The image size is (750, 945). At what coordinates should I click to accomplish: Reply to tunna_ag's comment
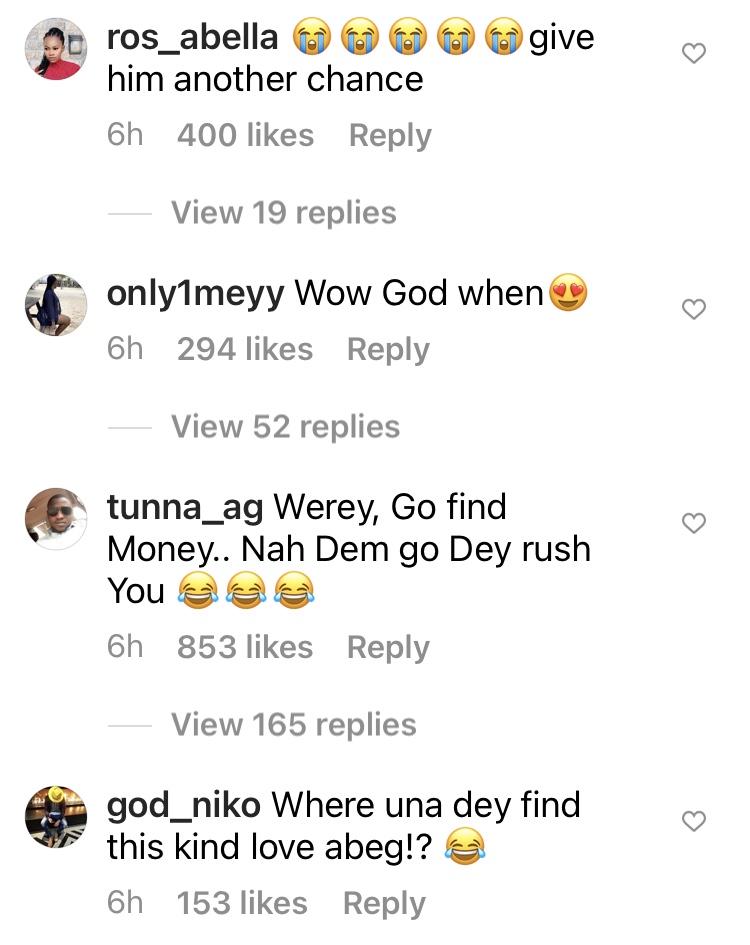[388, 648]
